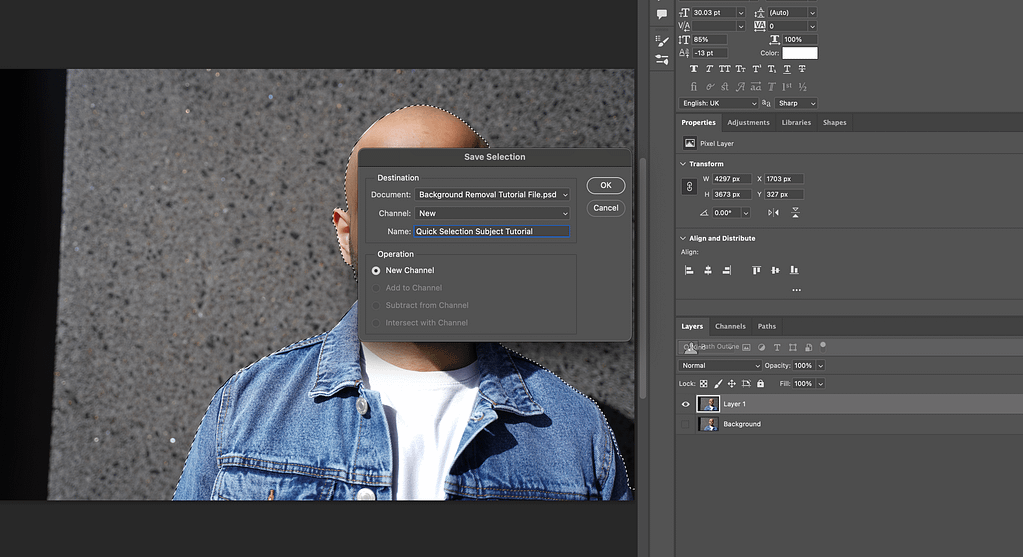Click the white text Color swatch
Image resolution: width=1023 pixels, height=557 pixels.
click(799, 53)
